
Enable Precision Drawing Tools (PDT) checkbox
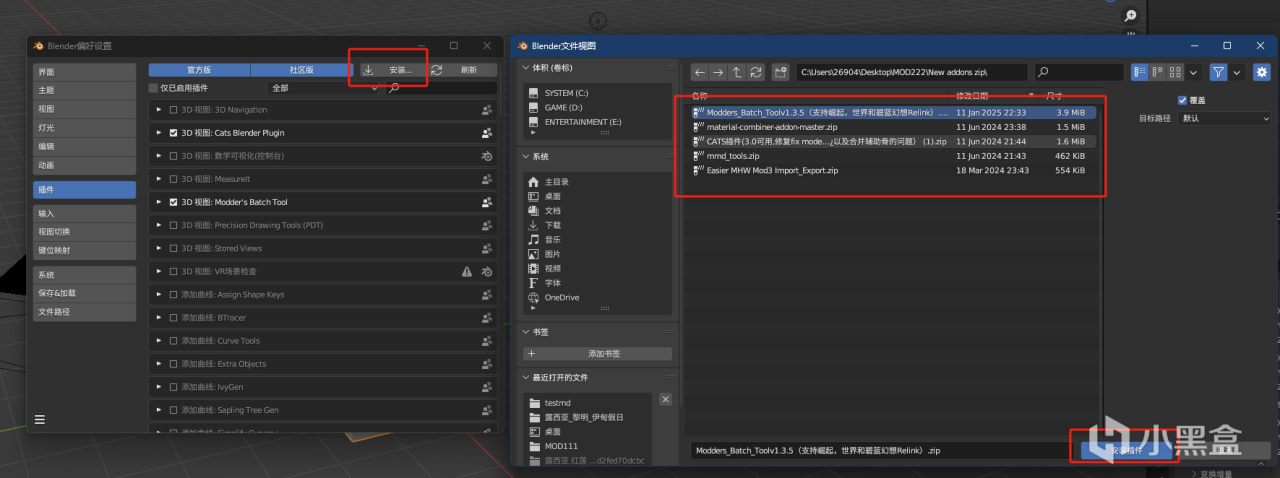click(174, 225)
